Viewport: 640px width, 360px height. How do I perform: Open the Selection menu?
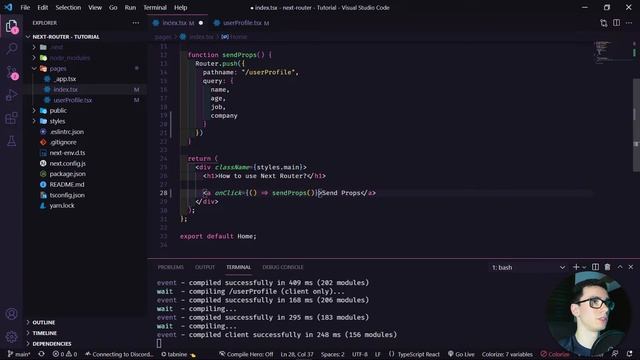68,7
